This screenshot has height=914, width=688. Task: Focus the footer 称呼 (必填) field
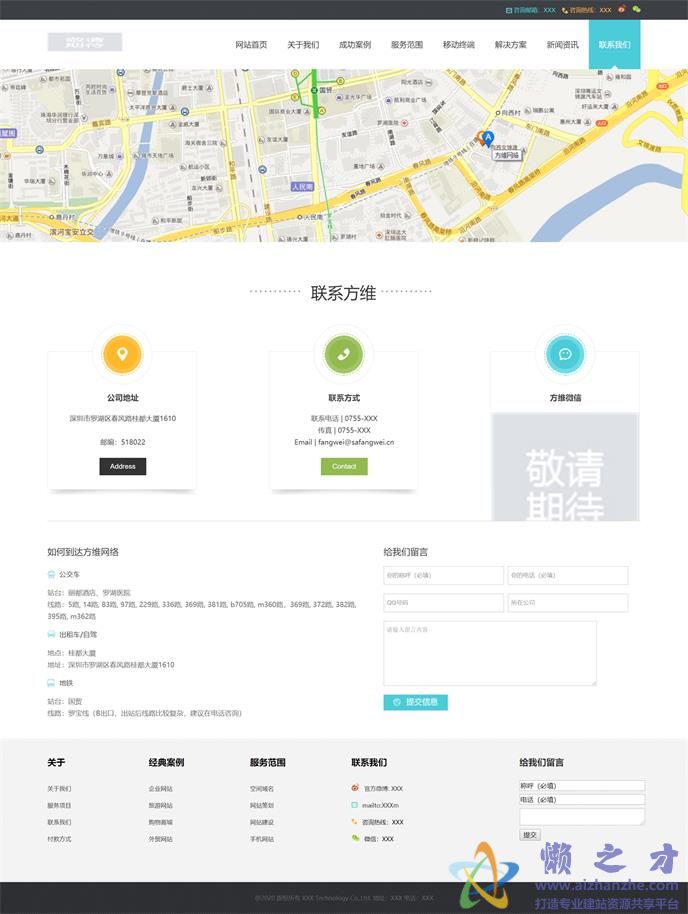(582, 786)
